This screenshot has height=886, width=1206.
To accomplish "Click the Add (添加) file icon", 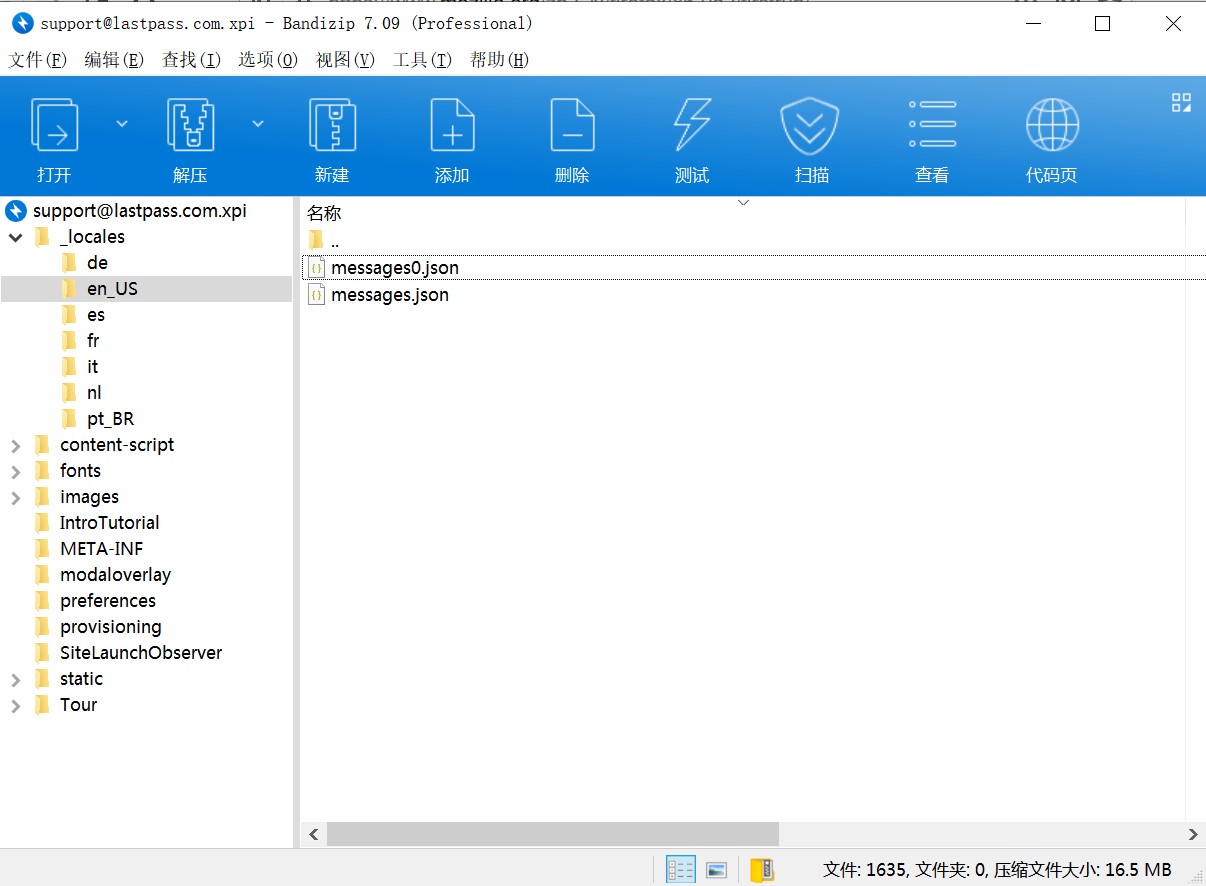I will tap(452, 125).
